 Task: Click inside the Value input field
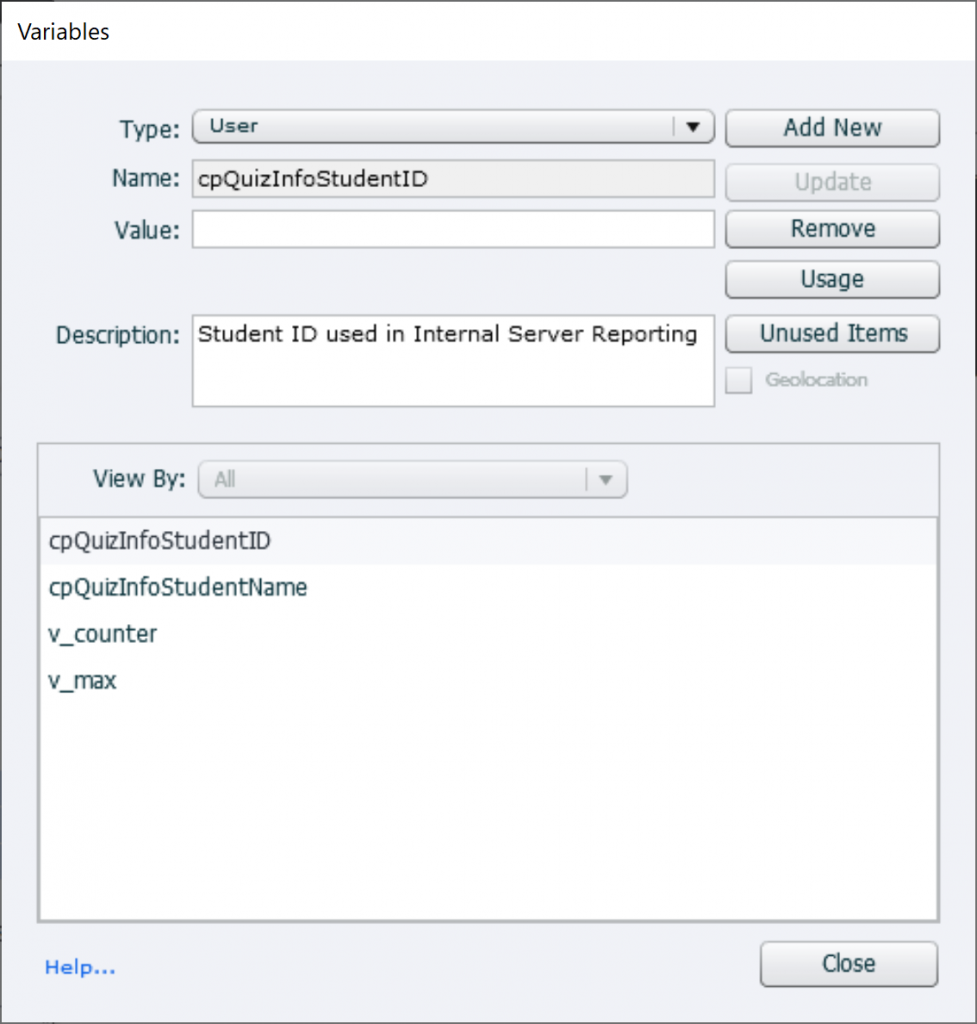pyautogui.click(x=453, y=229)
